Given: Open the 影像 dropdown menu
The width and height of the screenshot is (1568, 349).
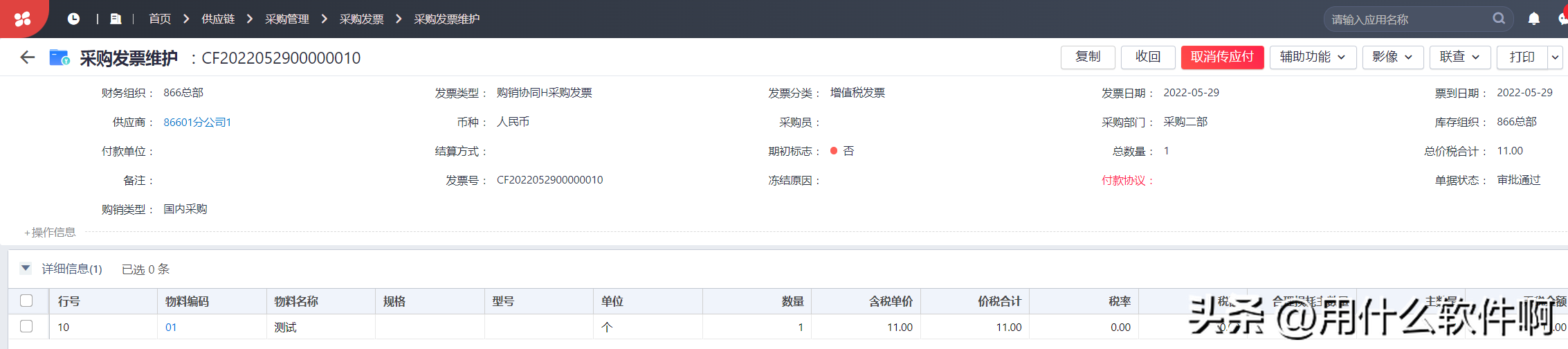Looking at the screenshot, I should tap(1392, 57).
